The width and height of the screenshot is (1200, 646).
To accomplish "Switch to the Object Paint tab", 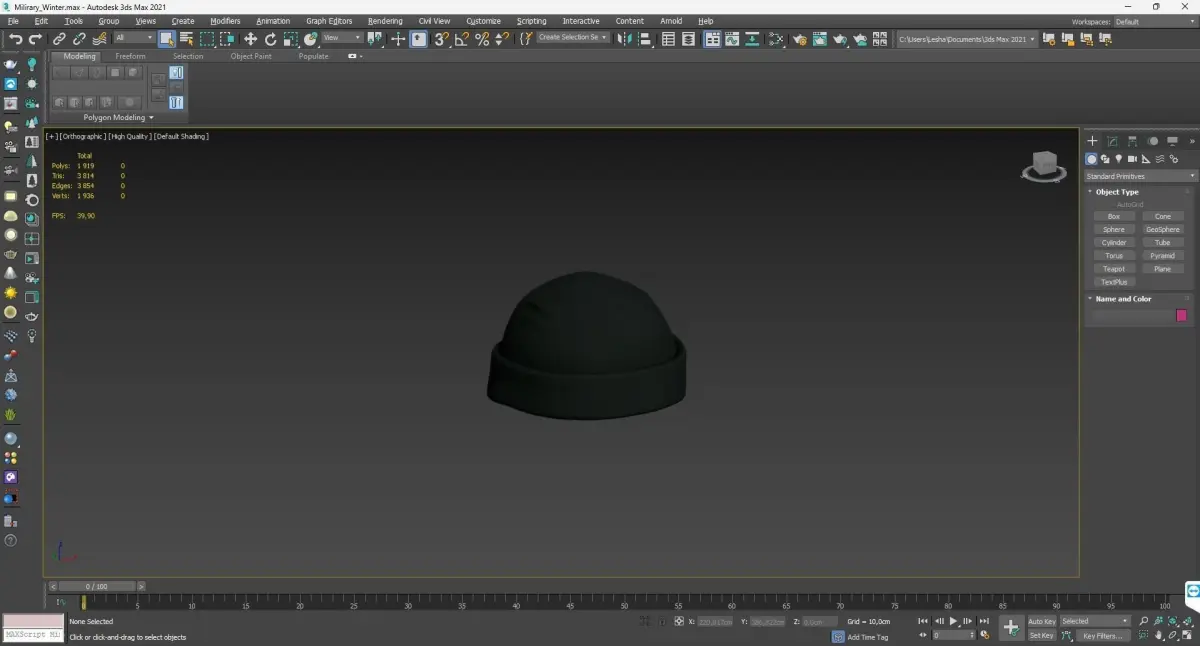I will pyautogui.click(x=251, y=56).
